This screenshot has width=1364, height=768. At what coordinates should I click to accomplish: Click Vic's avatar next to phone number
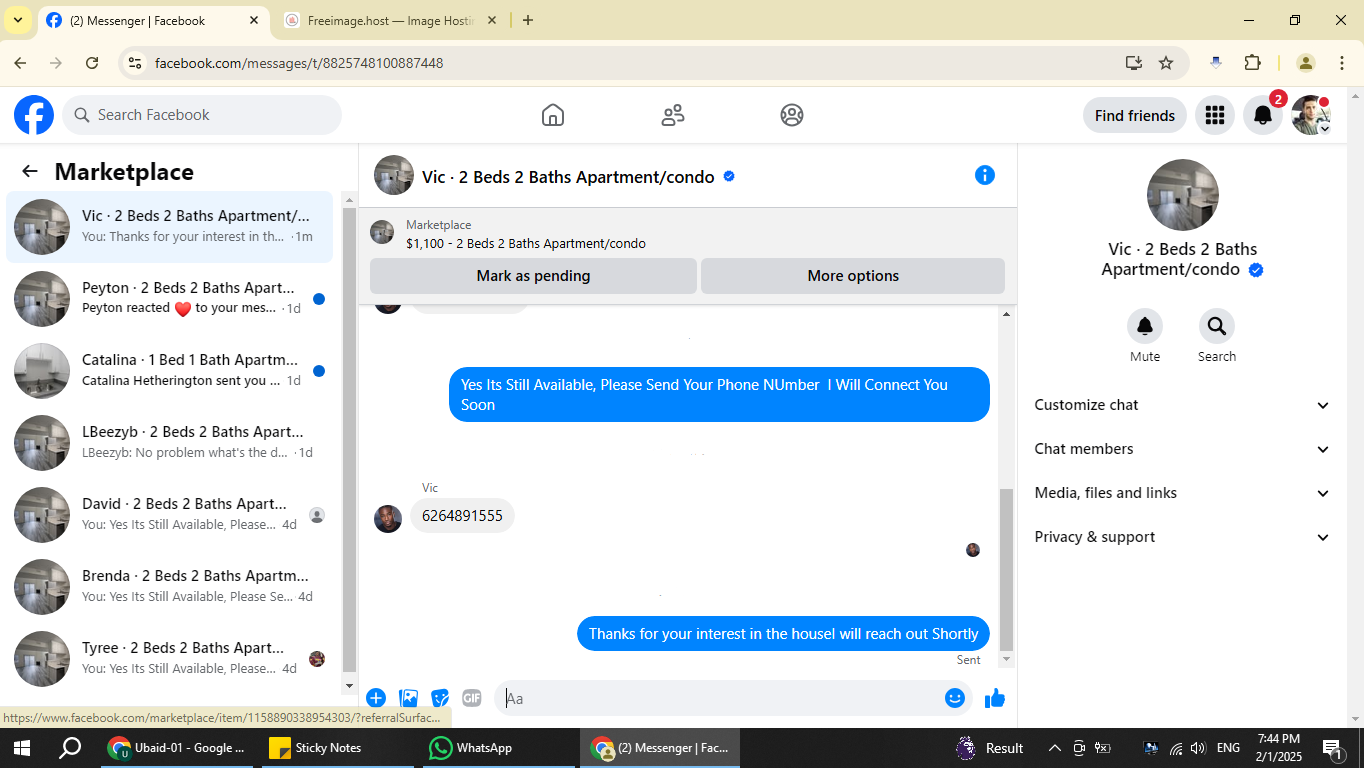pyautogui.click(x=388, y=519)
